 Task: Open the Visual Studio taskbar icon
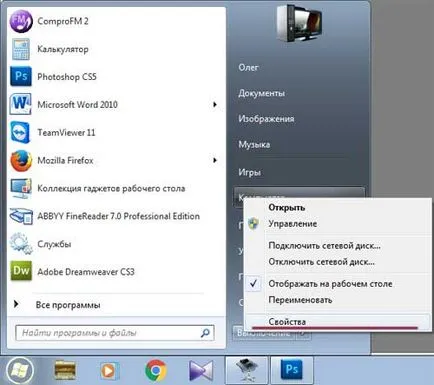201,370
